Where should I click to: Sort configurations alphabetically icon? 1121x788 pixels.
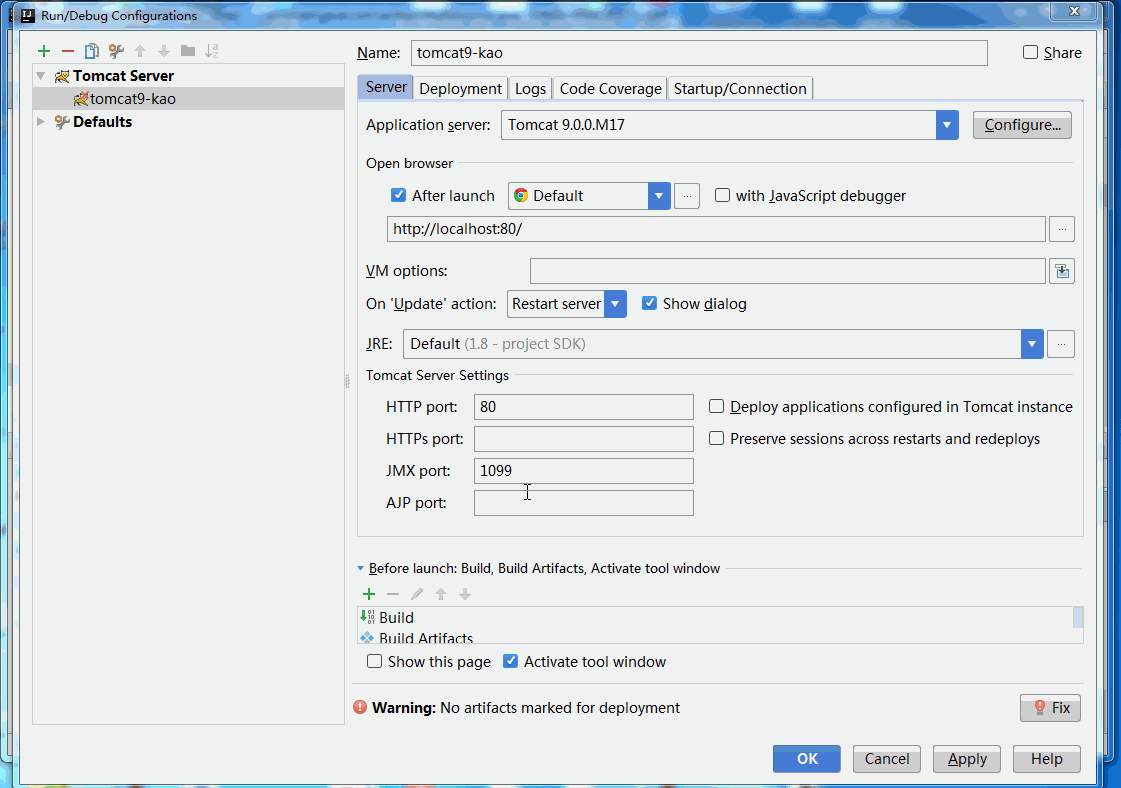click(212, 51)
